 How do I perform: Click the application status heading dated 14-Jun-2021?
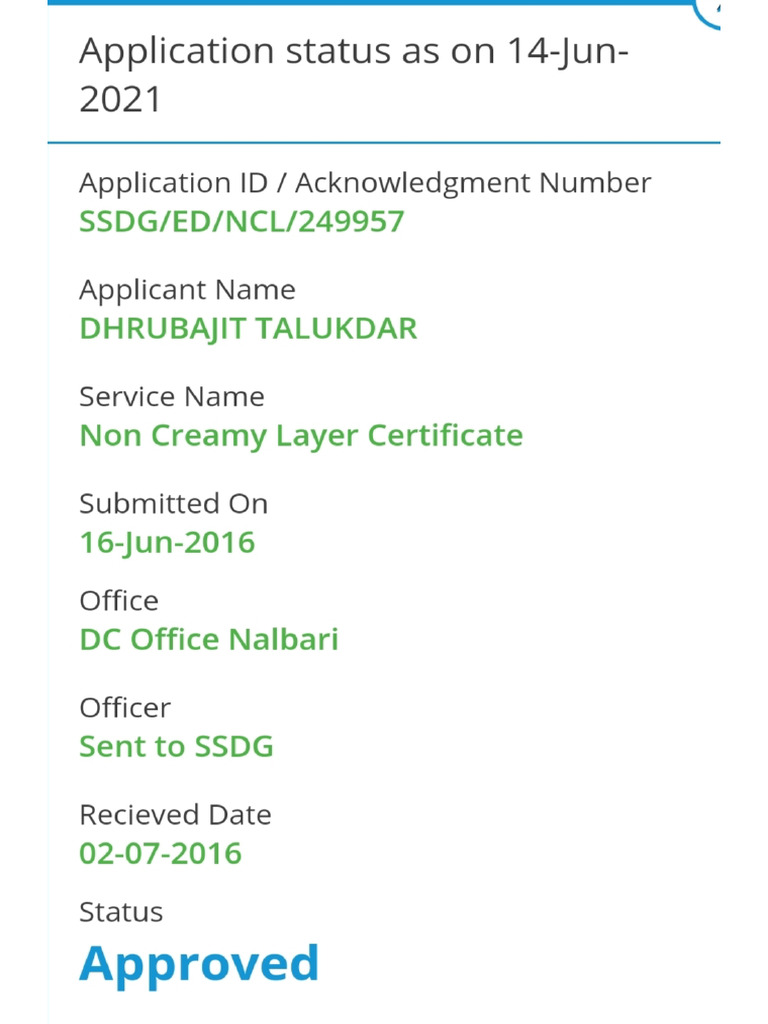(x=353, y=75)
